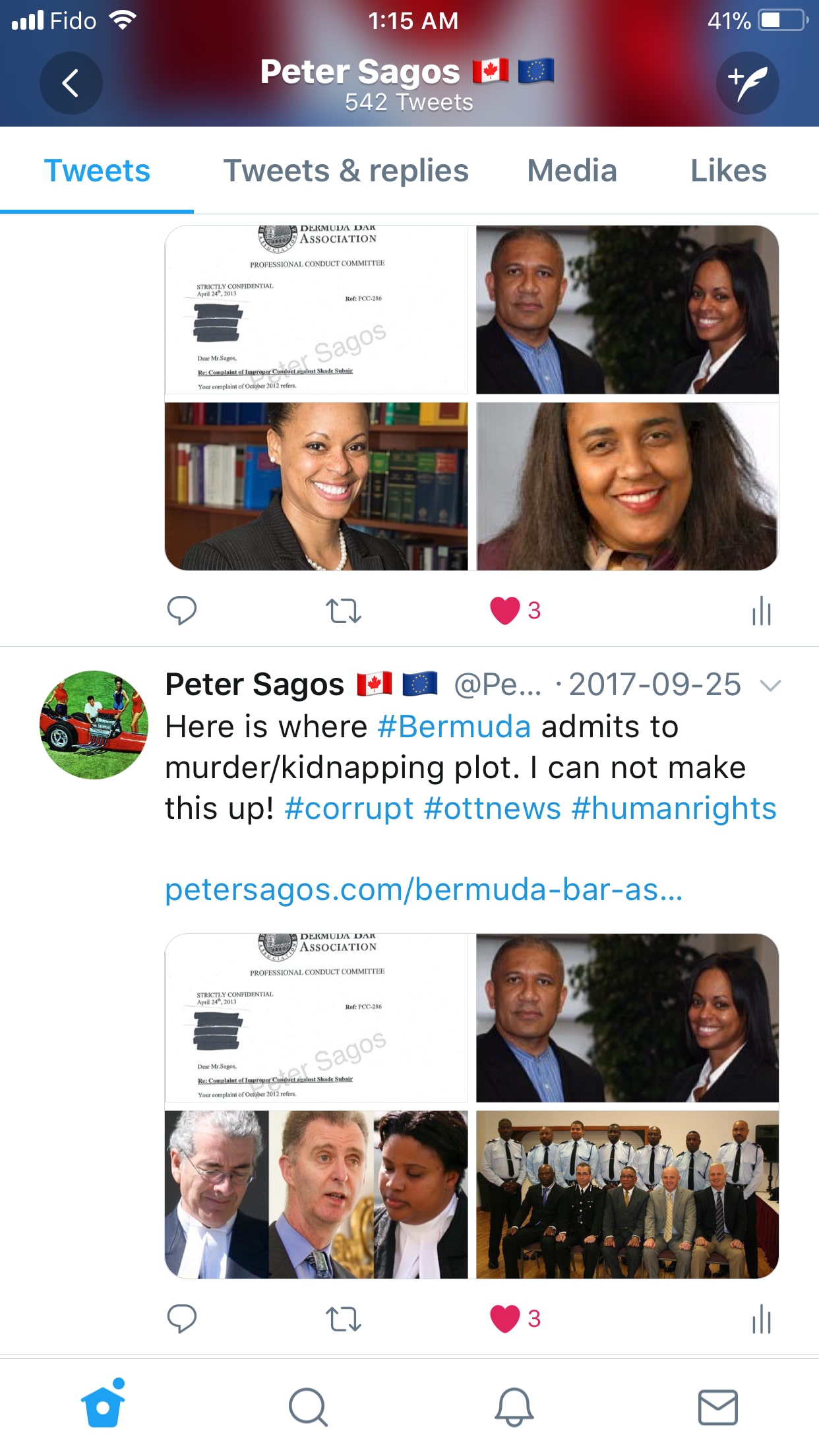819x1456 pixels.
Task: Open the Likes tab
Action: (x=728, y=171)
